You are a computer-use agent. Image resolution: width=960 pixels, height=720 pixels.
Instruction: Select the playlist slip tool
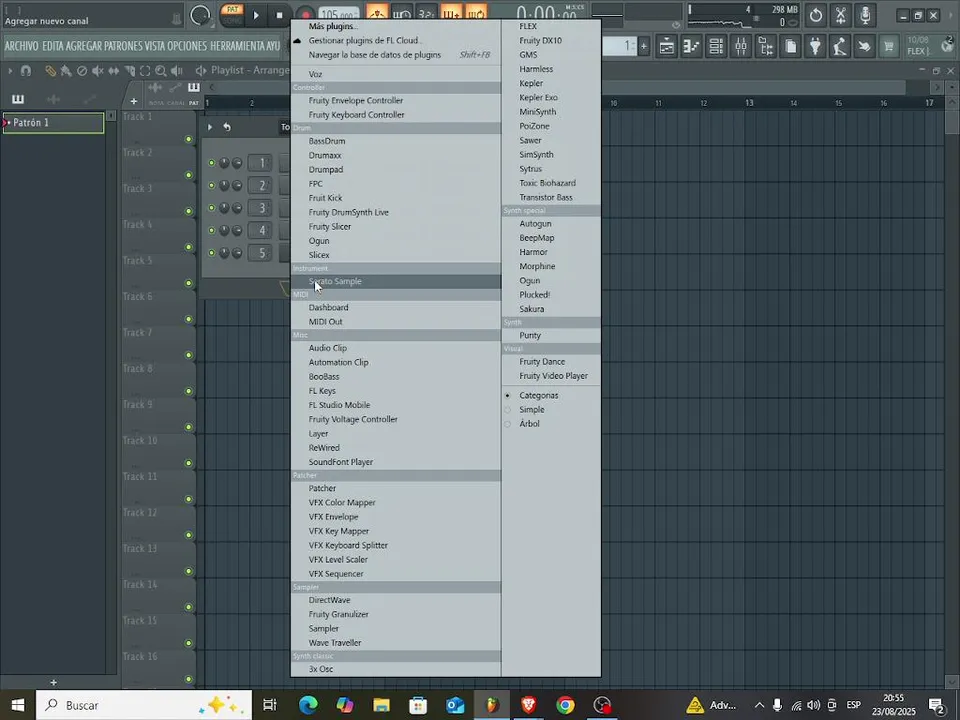pyautogui.click(x=114, y=71)
